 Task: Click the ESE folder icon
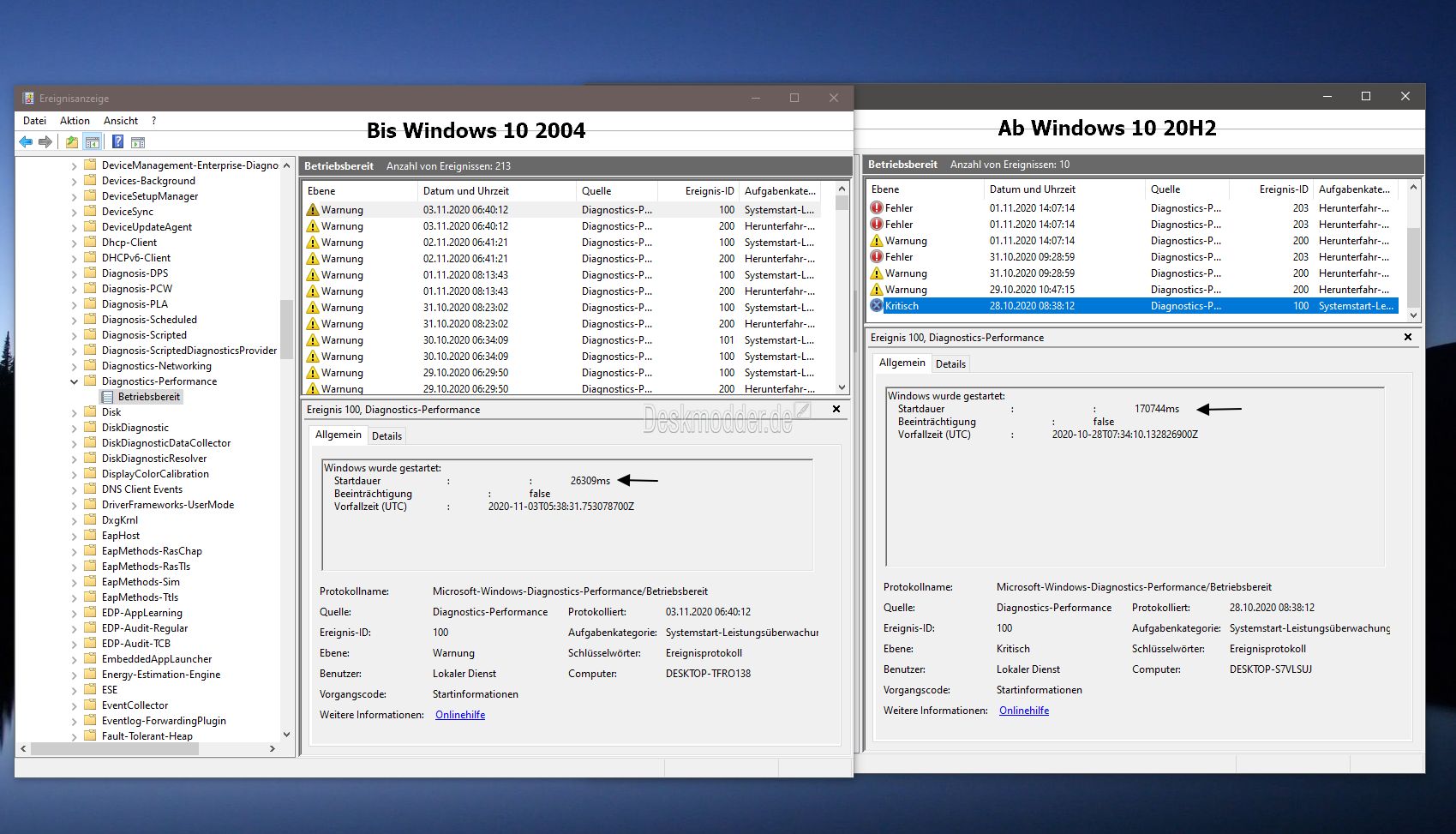coord(90,689)
